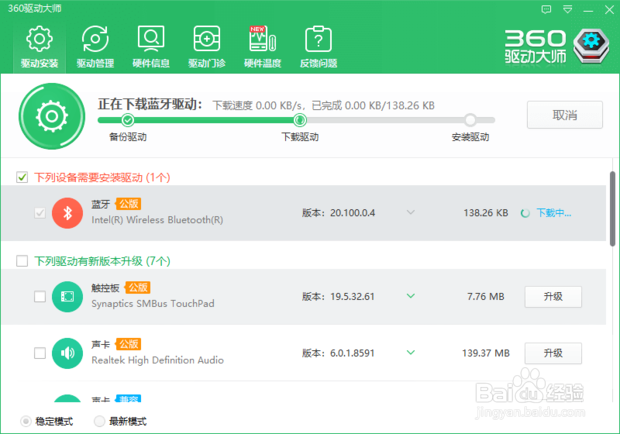Open 反馈问题 tab
The image size is (620, 434).
pyautogui.click(x=318, y=47)
